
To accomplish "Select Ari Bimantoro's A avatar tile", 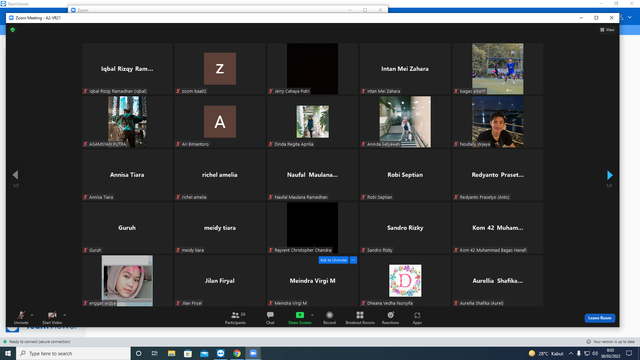I will (220, 122).
